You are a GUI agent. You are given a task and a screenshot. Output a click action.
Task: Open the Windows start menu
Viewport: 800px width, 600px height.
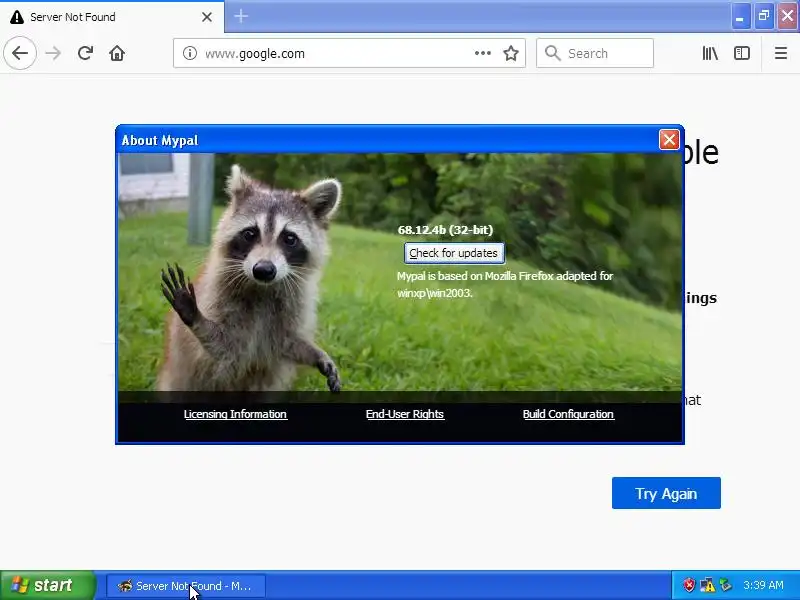point(47,585)
